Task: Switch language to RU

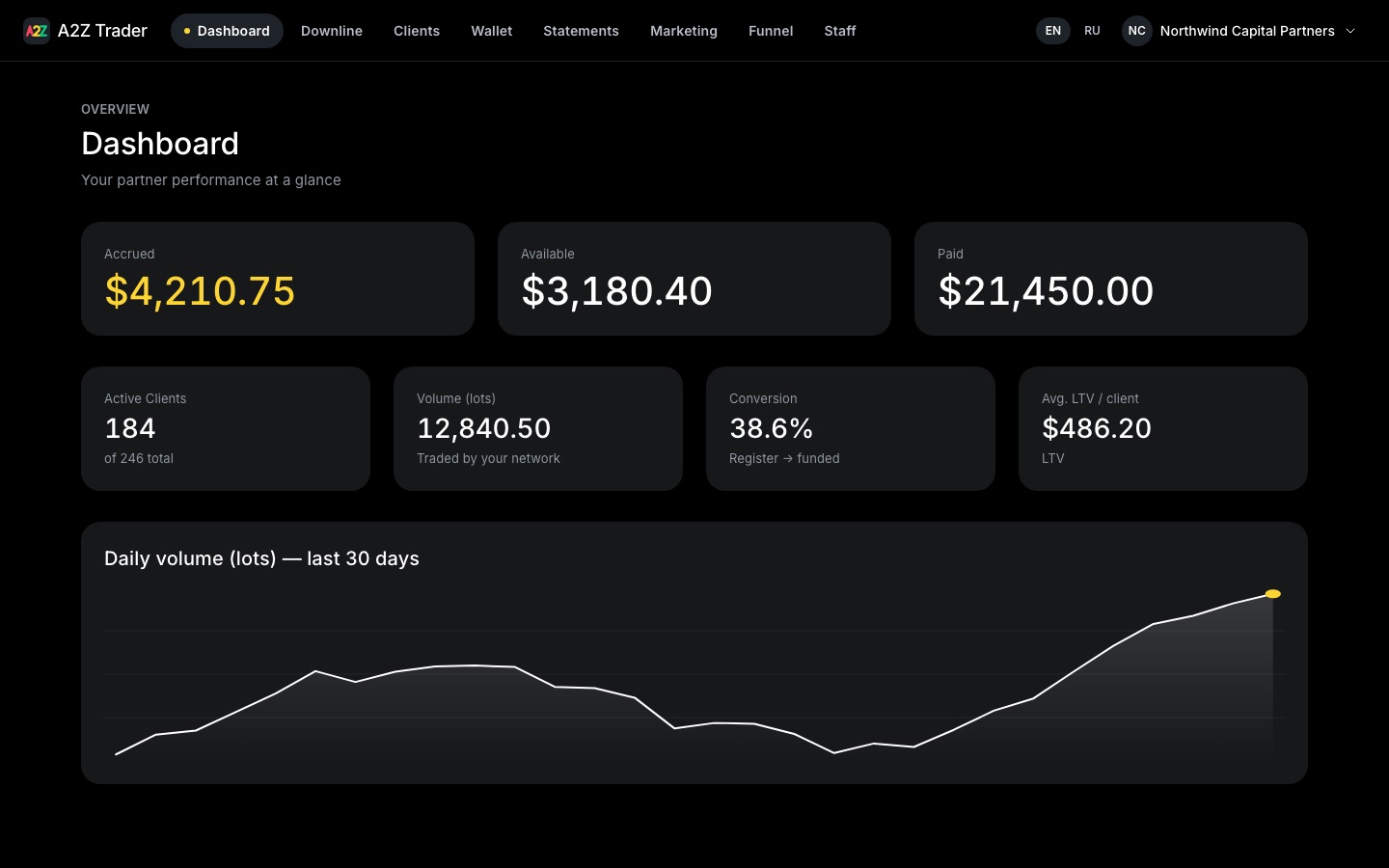Action: pos(1092,31)
